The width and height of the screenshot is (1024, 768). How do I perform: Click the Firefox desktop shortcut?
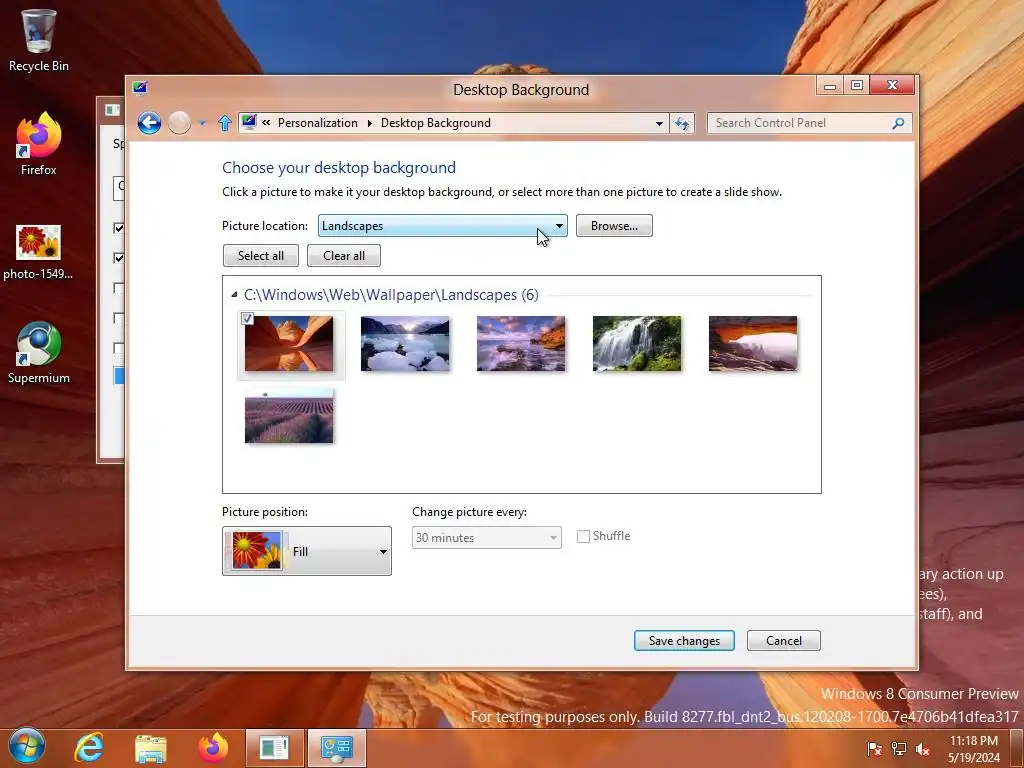coord(39,144)
